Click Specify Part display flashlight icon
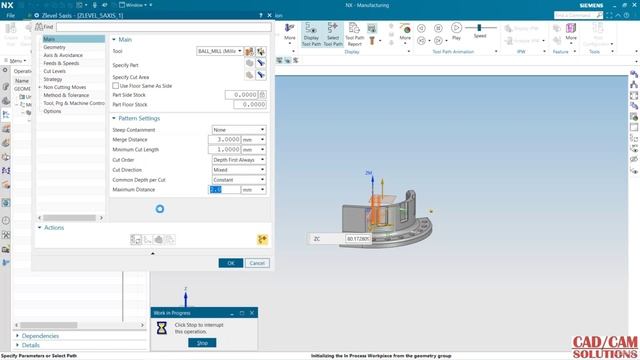 tap(260, 63)
